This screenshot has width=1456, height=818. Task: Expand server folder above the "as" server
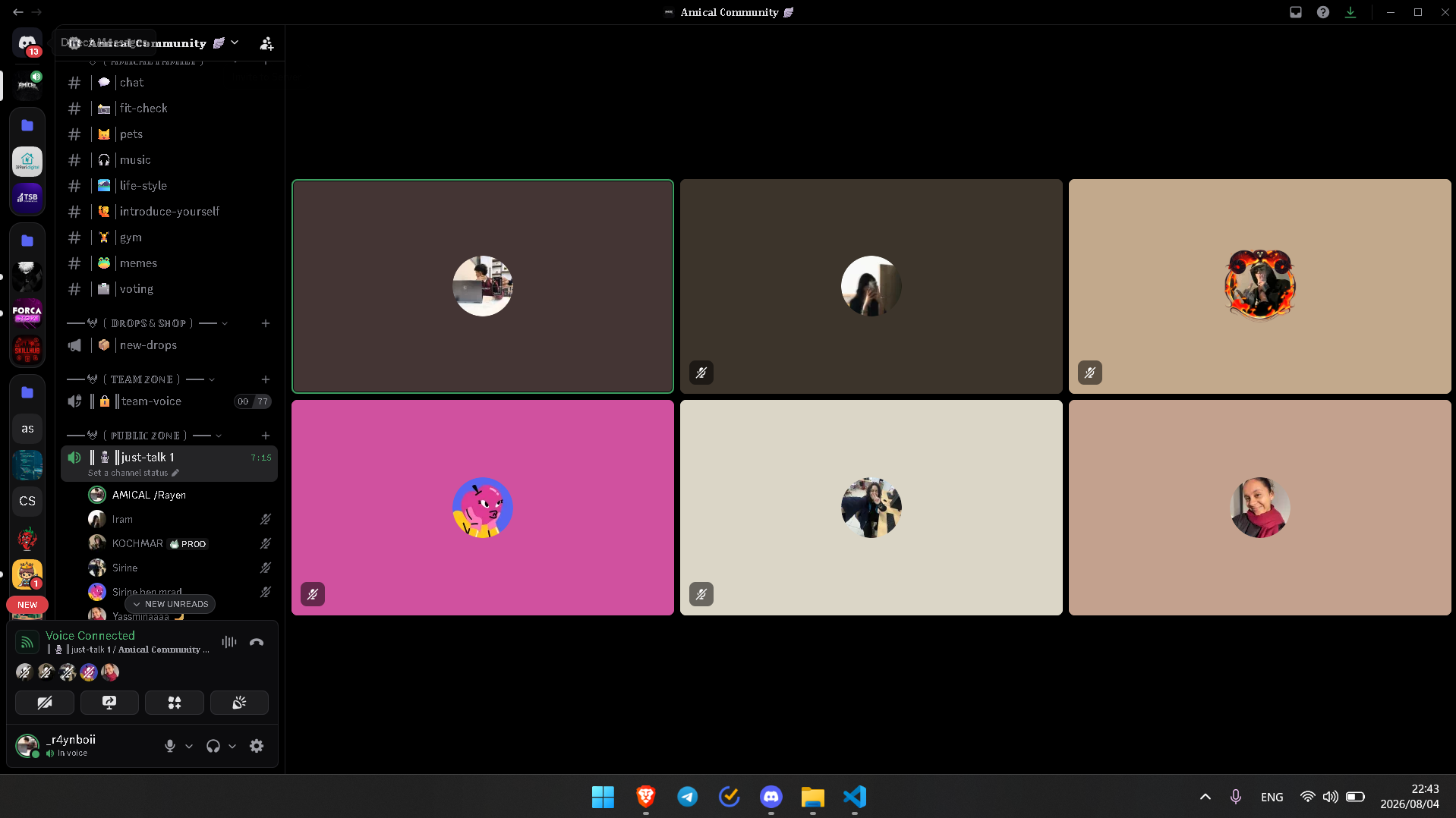tap(27, 392)
